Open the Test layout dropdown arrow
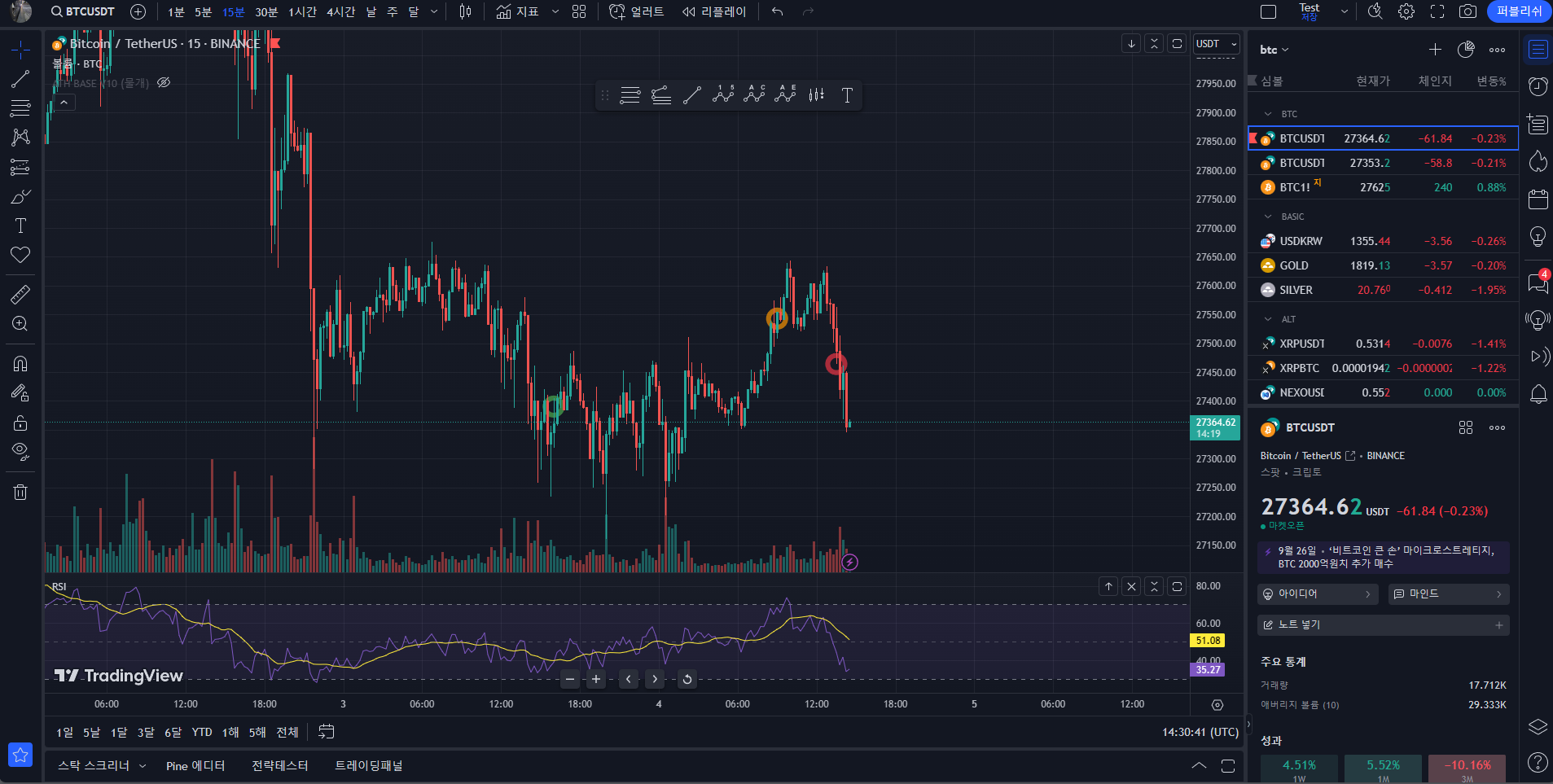The width and height of the screenshot is (1553, 784). coord(1345,11)
